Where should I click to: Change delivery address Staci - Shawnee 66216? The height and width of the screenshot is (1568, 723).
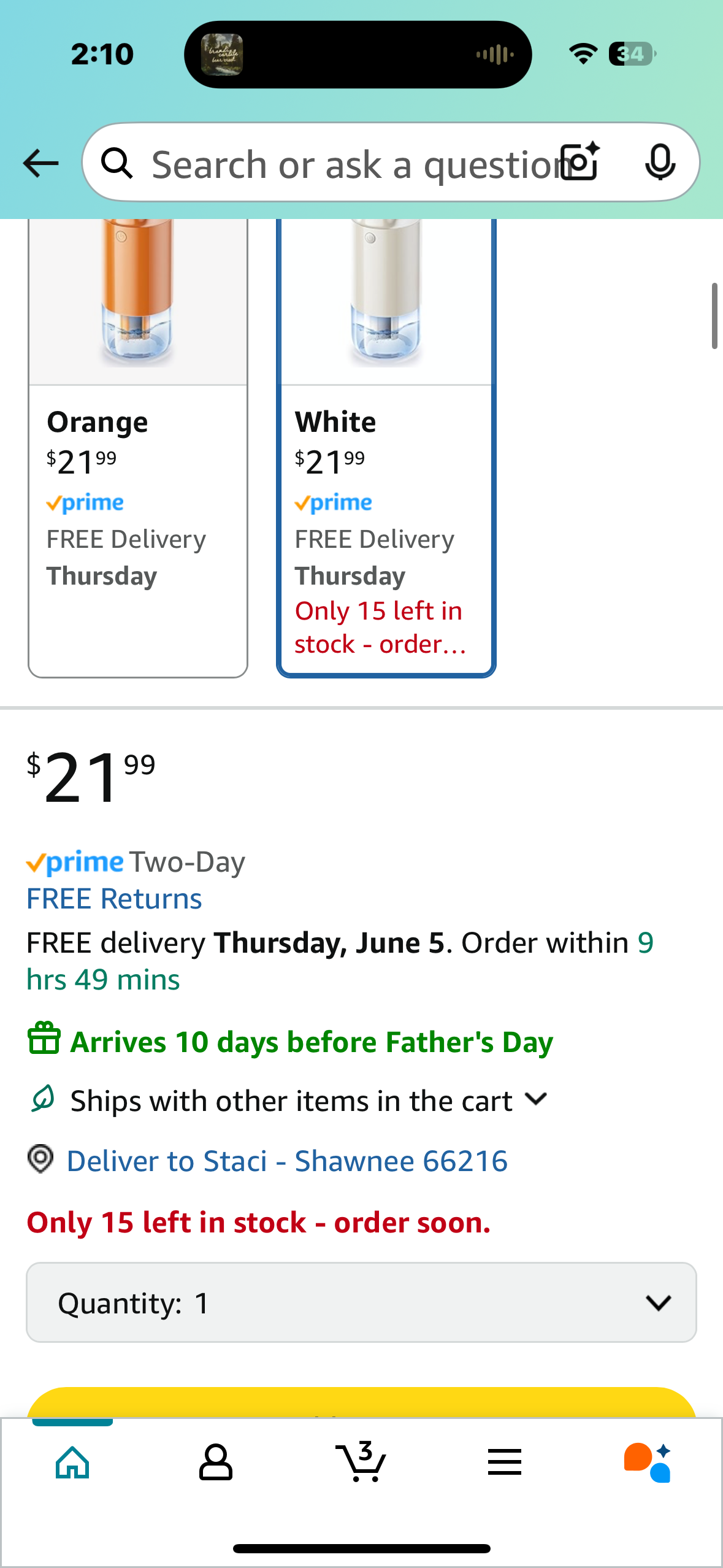287,1161
